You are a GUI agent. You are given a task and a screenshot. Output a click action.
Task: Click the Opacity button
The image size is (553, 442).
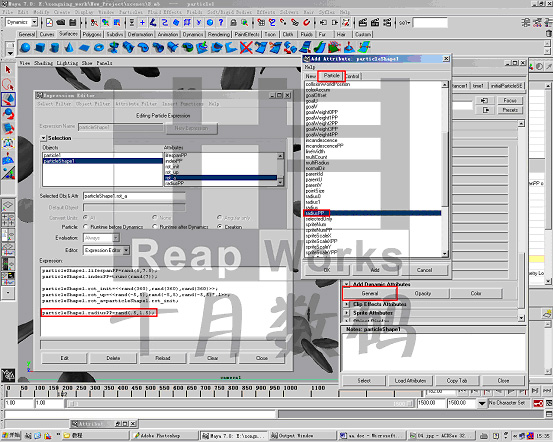[423, 293]
